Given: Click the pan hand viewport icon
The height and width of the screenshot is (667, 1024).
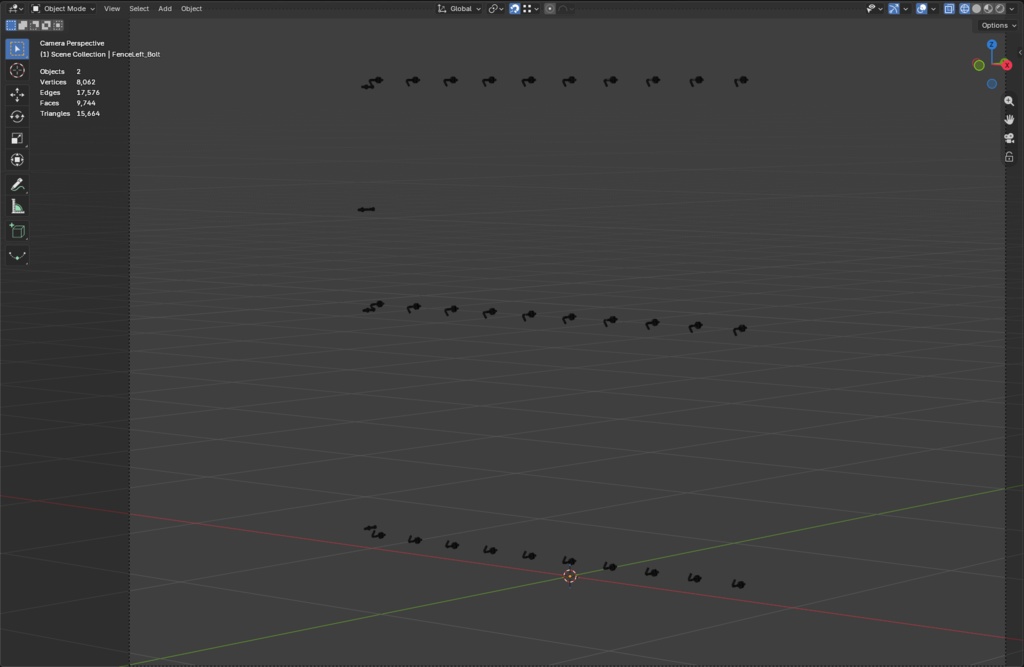Looking at the screenshot, I should pyautogui.click(x=1009, y=120).
